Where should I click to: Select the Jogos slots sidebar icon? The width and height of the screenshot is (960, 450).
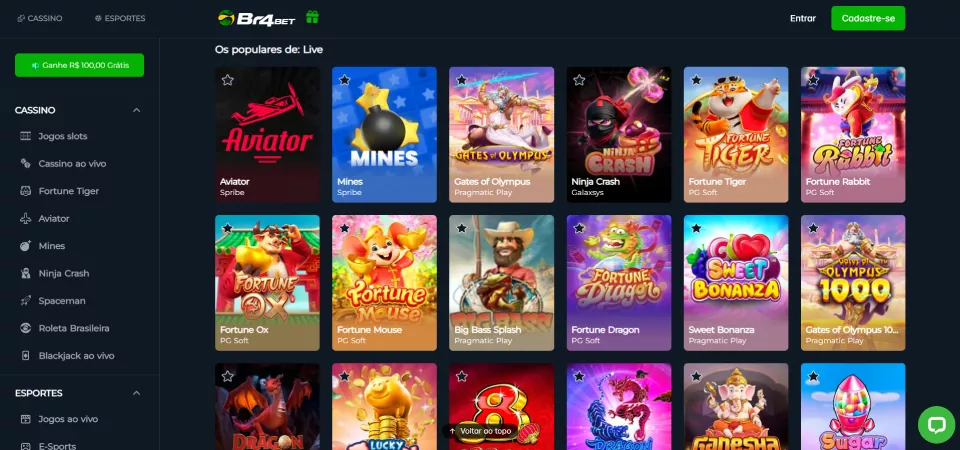click(x=25, y=136)
